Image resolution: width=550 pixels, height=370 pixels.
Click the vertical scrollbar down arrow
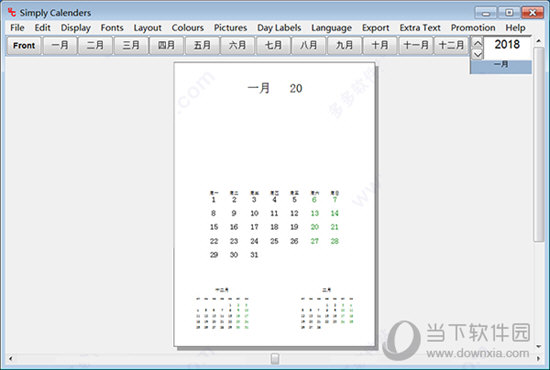[x=538, y=347]
